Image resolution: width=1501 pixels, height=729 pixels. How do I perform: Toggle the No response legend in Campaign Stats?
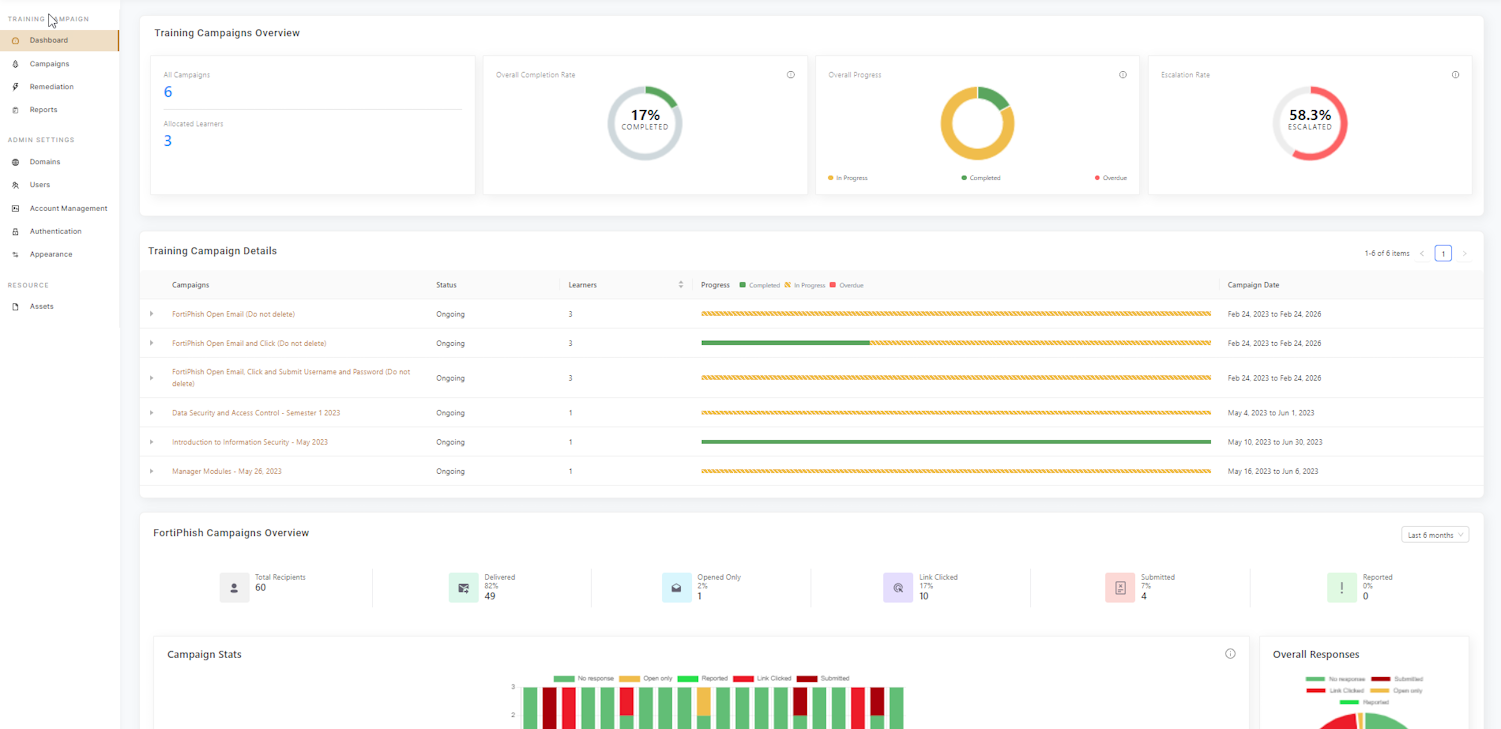coord(584,679)
